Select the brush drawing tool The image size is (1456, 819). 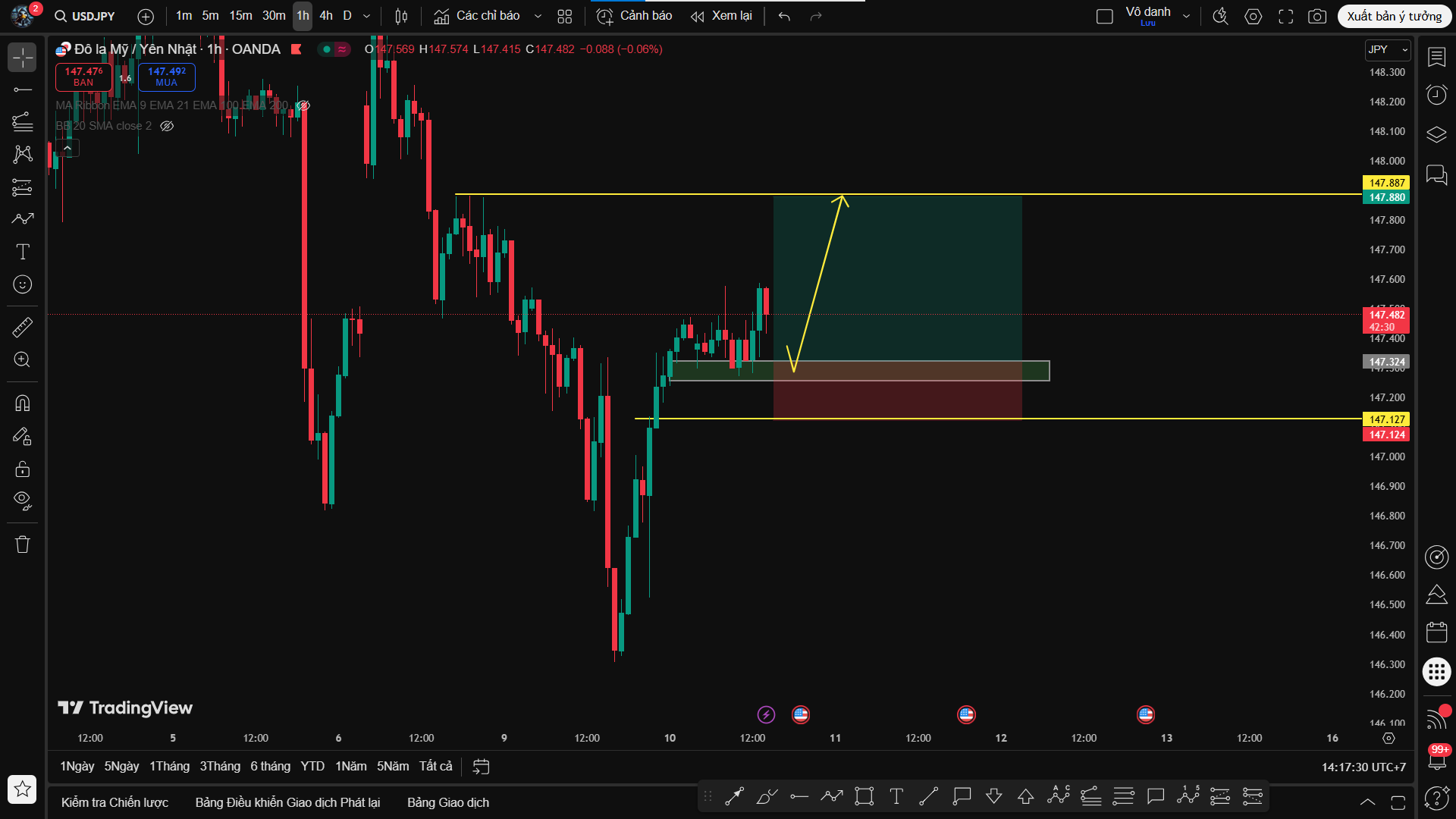pos(23,219)
